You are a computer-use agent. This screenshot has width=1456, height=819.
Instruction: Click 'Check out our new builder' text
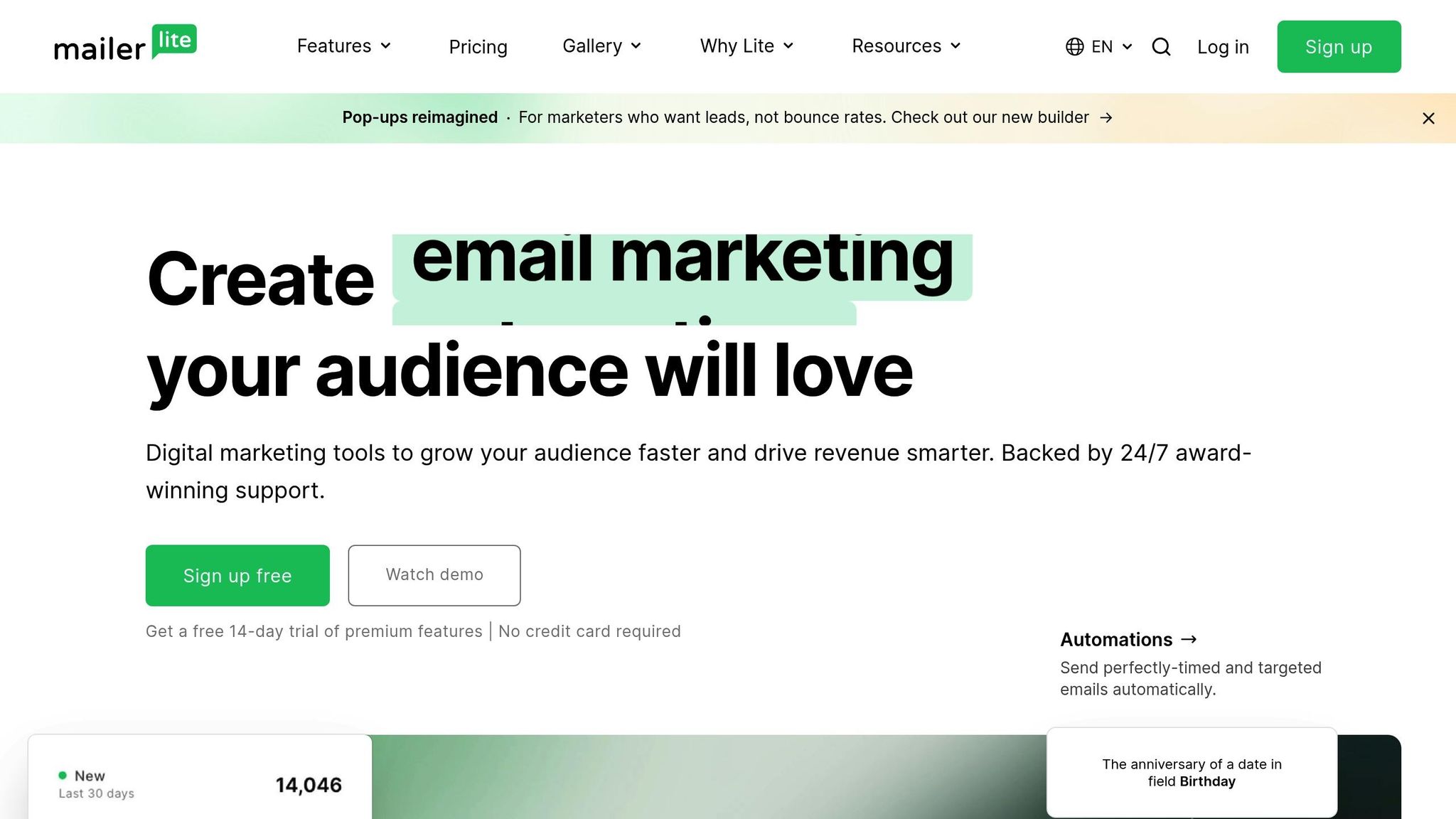pos(990,117)
